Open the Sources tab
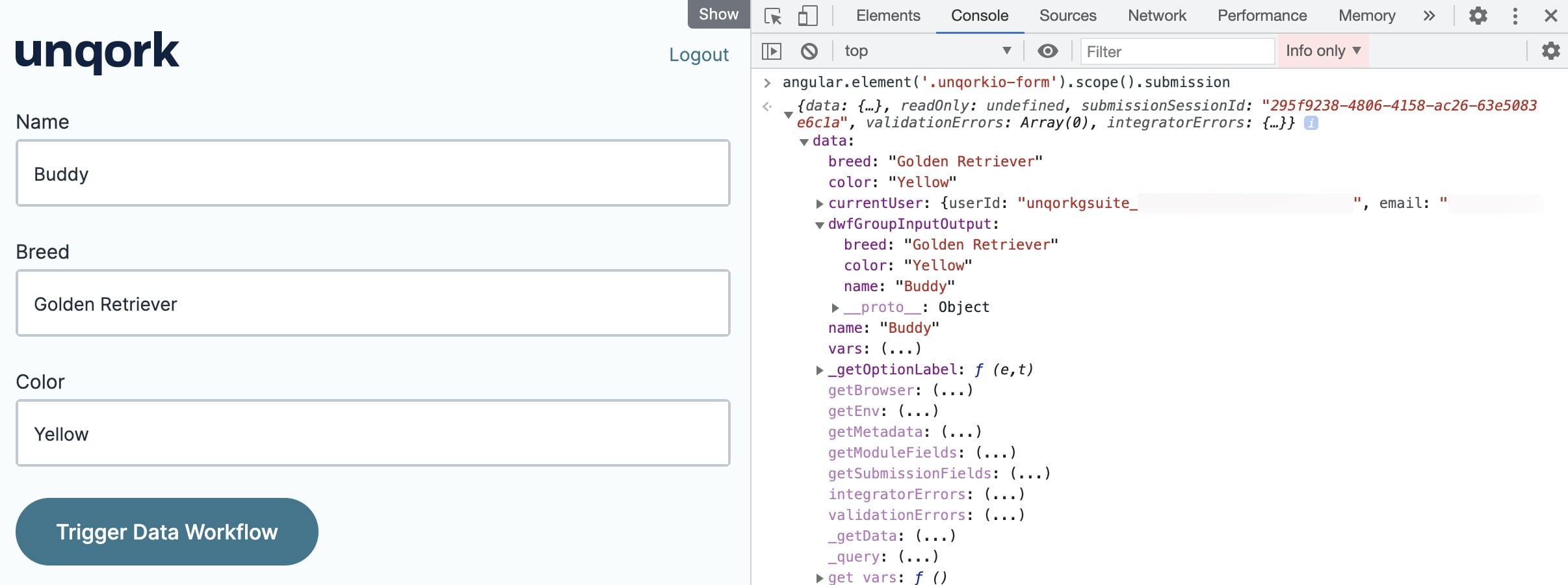This screenshot has width=1568, height=585. (1067, 16)
